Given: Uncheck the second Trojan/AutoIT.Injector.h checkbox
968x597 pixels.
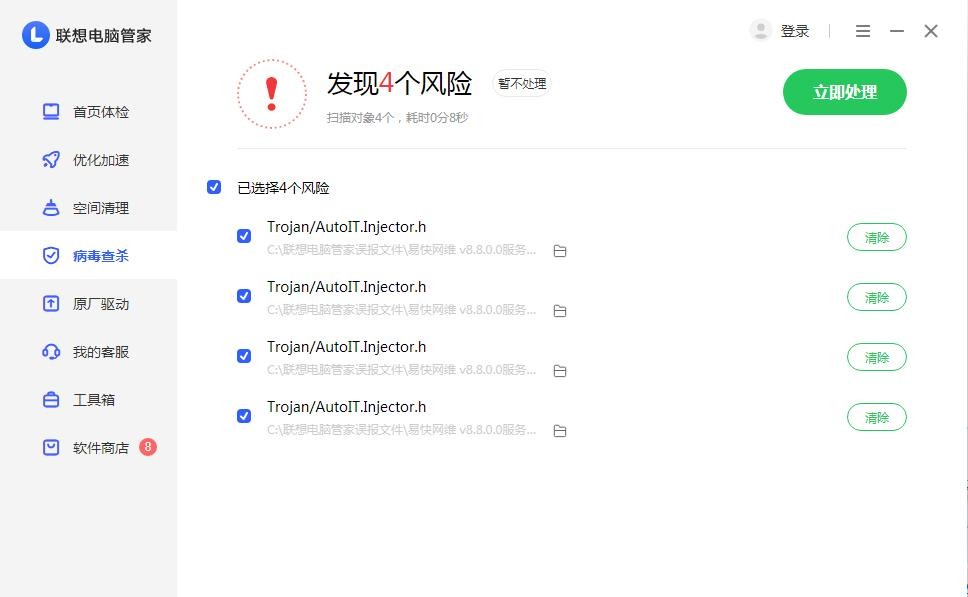Looking at the screenshot, I should [244, 296].
